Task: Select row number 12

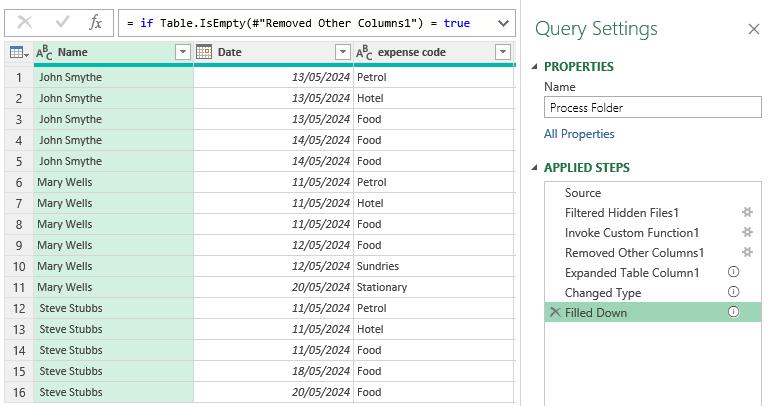Action: pos(19,308)
